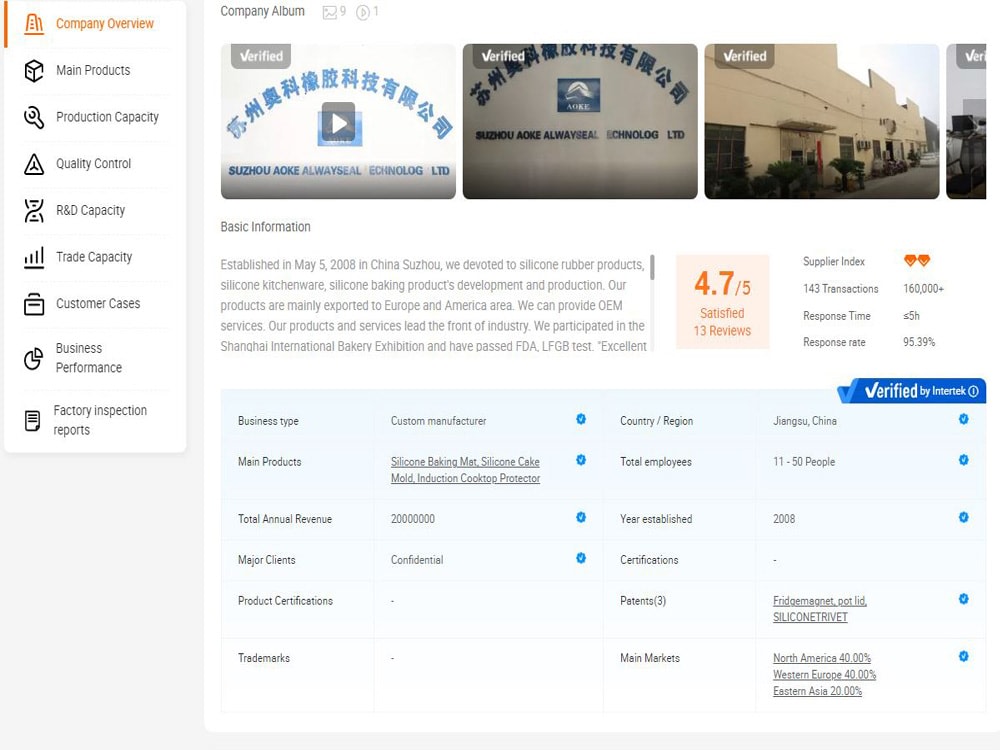The height and width of the screenshot is (750, 1000).
Task: Click the 143 Transactions label
Action: 841,289
